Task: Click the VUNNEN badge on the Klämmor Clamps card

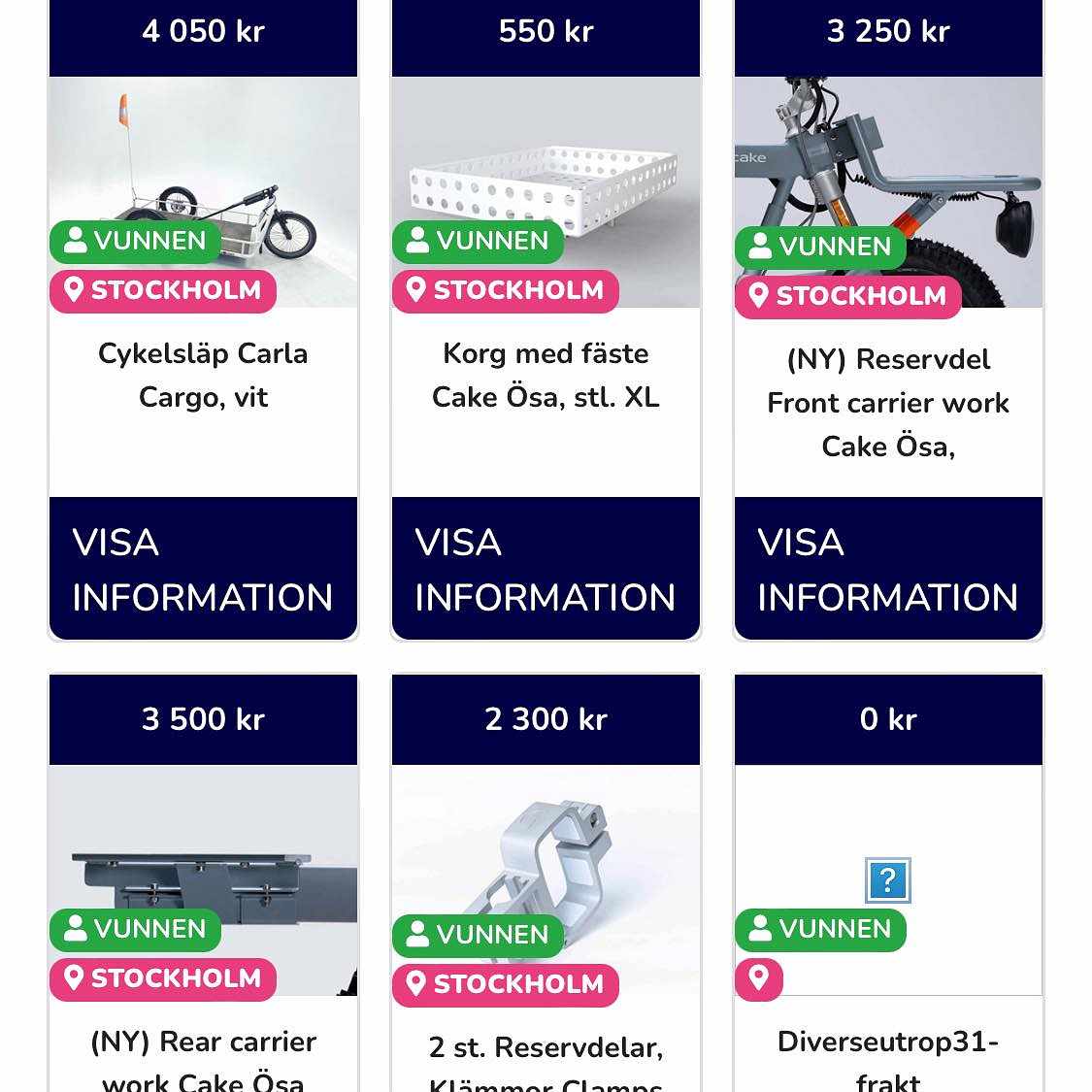Action: (x=478, y=936)
